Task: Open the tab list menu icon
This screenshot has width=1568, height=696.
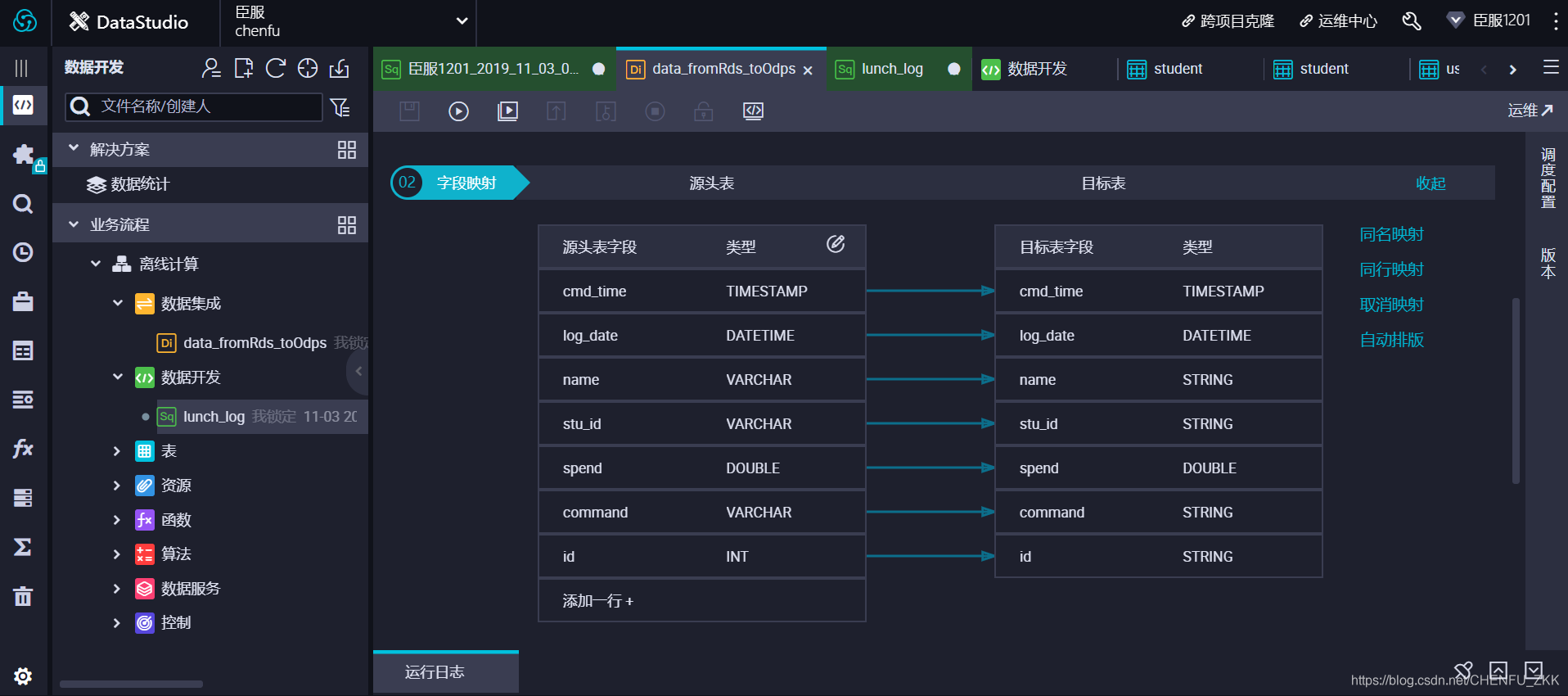Action: click(1551, 67)
